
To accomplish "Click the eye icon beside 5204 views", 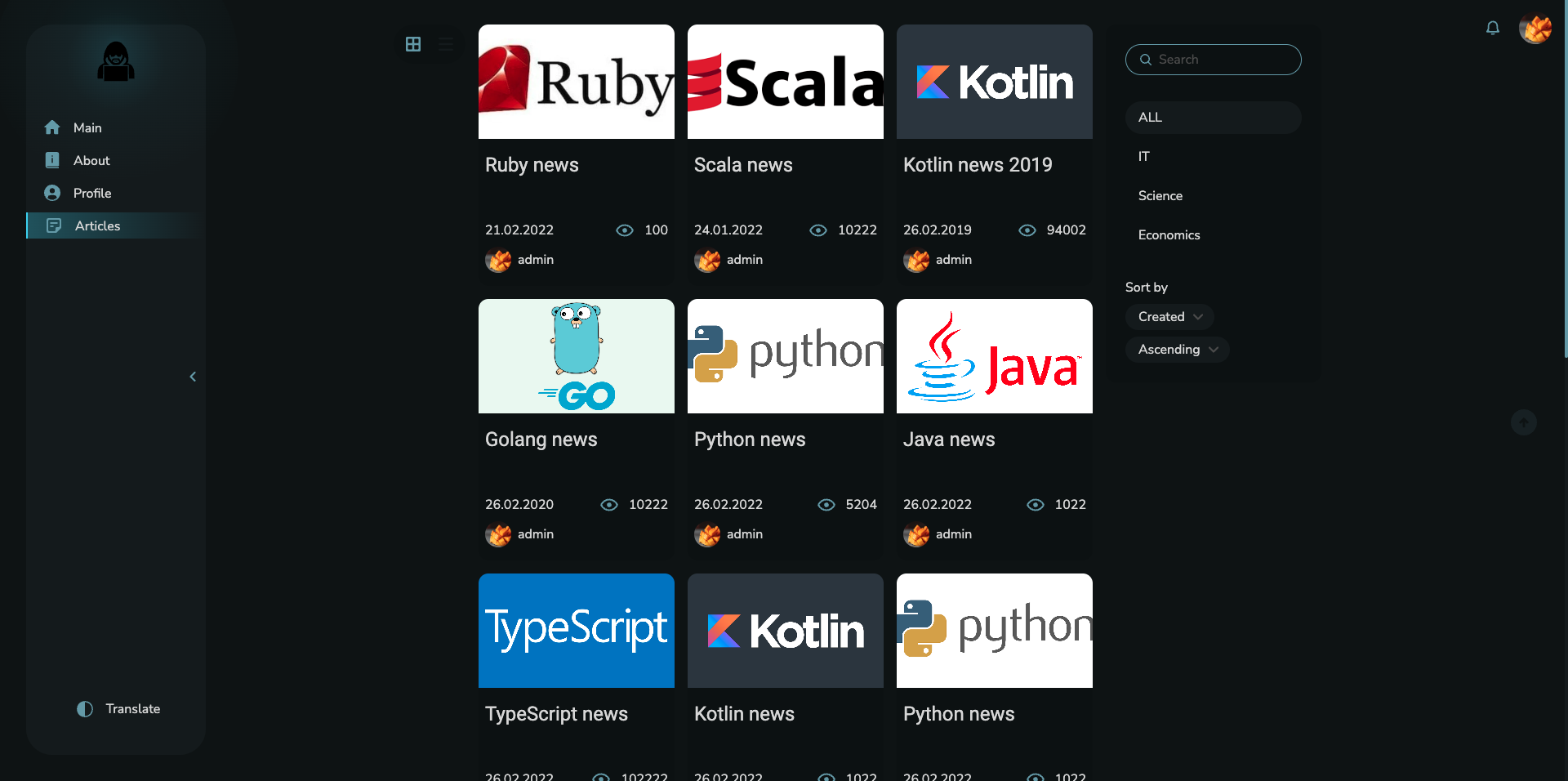I will [x=826, y=505].
